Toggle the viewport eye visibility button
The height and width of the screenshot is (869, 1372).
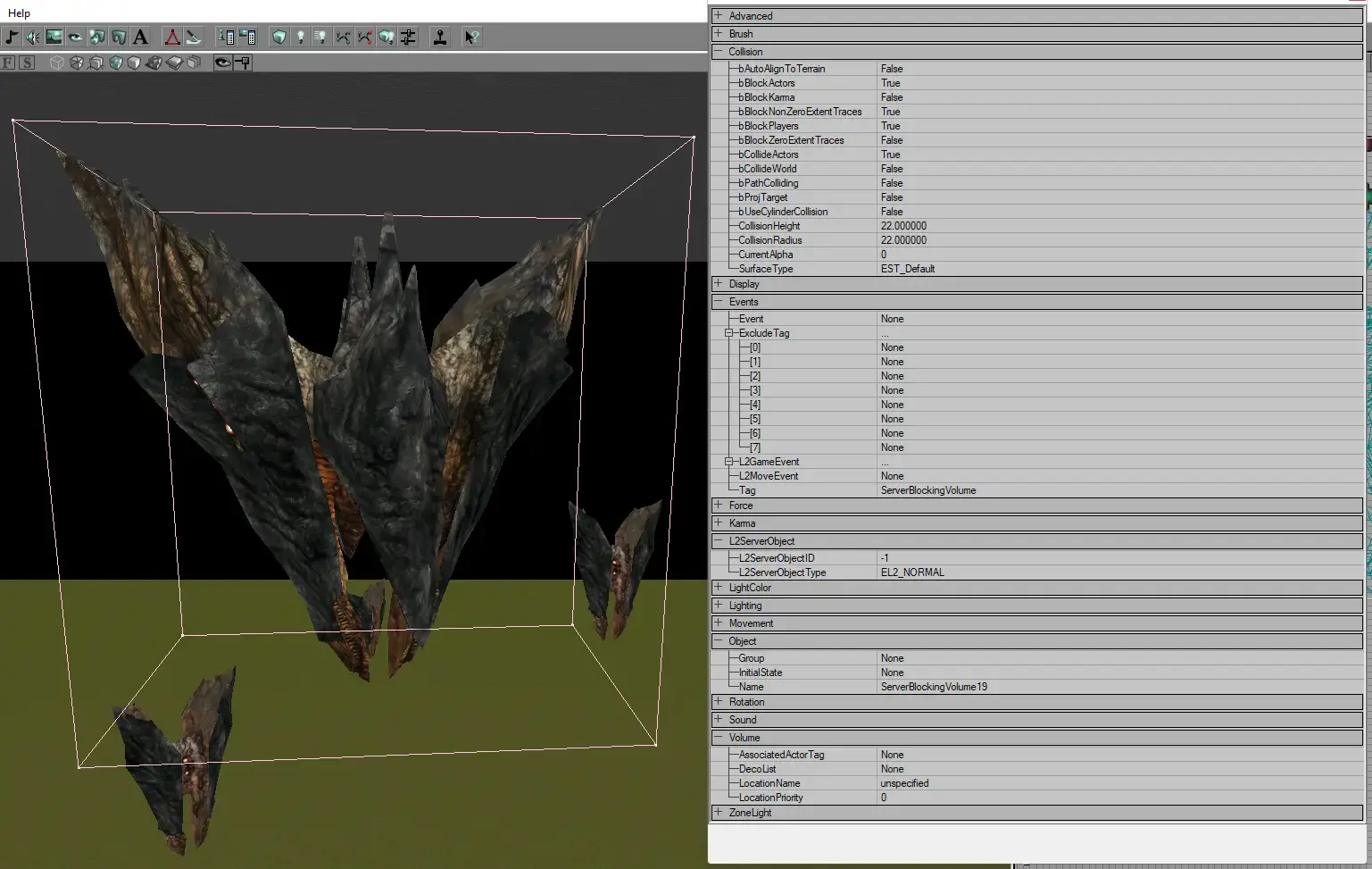coord(223,63)
